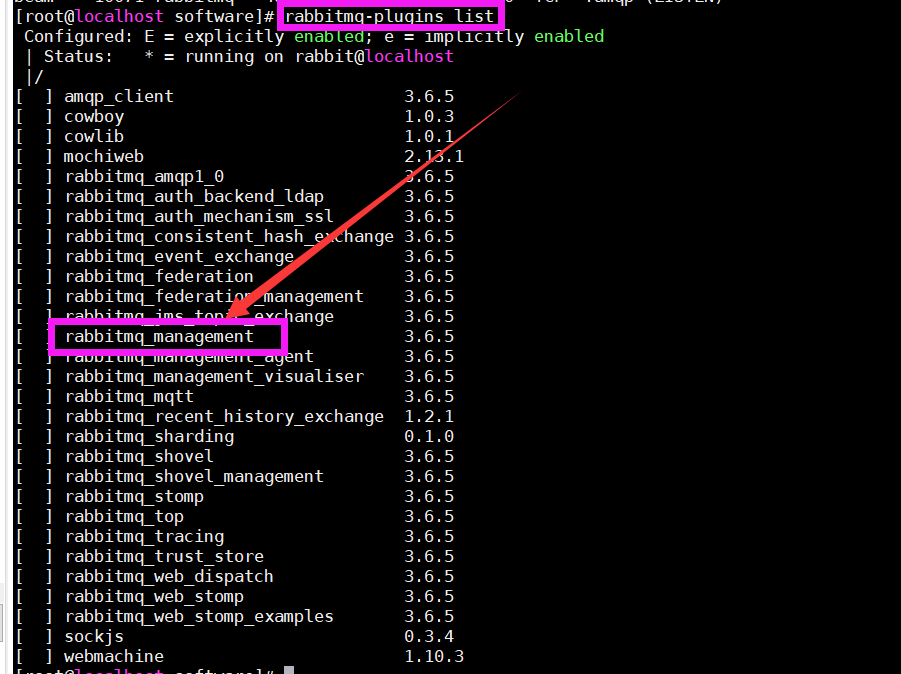Select the exact "rabbitmq_federation" plugin name
This screenshot has height=674, width=901.
pos(159,276)
